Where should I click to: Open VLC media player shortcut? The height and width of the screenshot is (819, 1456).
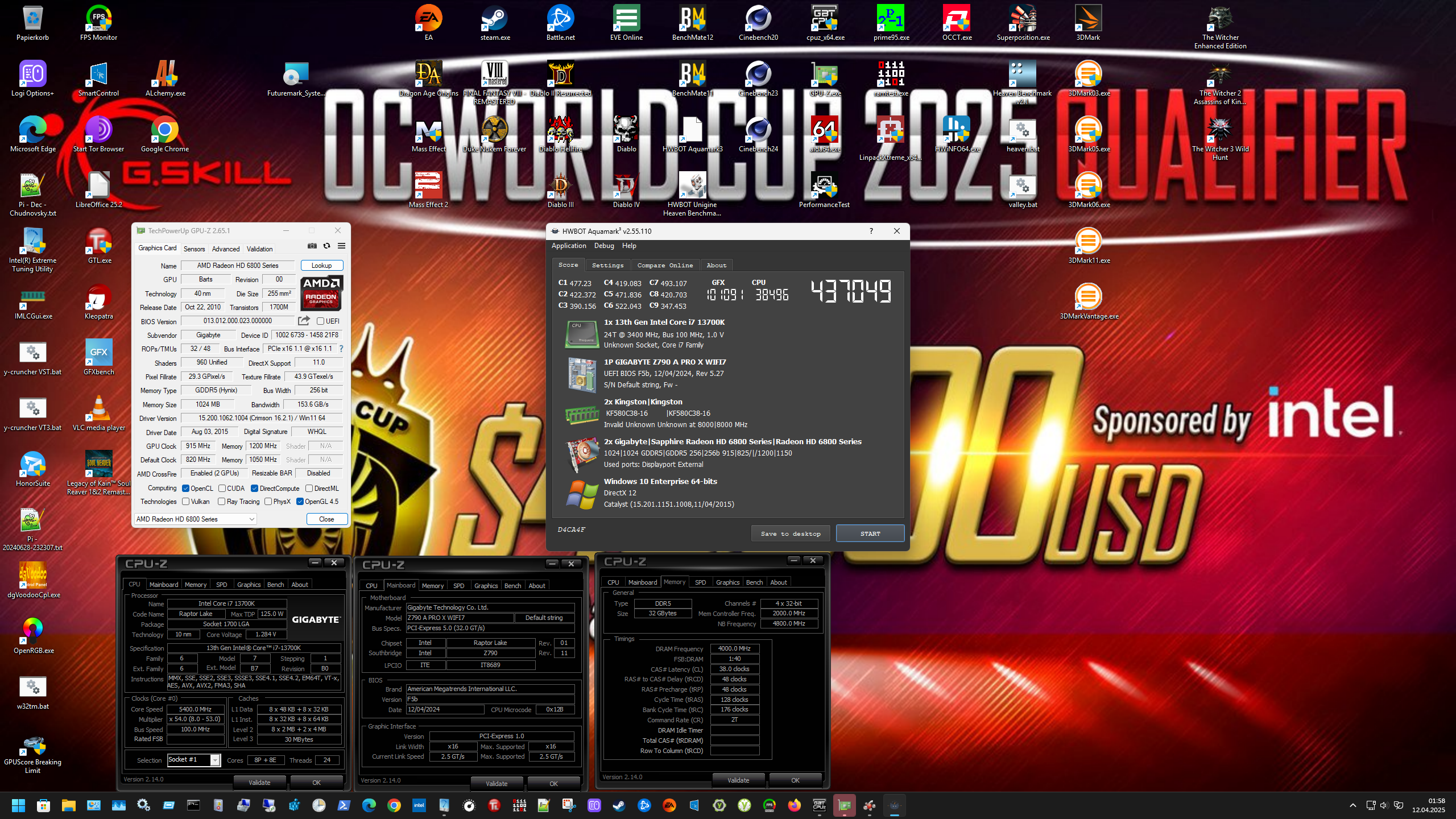(x=99, y=413)
